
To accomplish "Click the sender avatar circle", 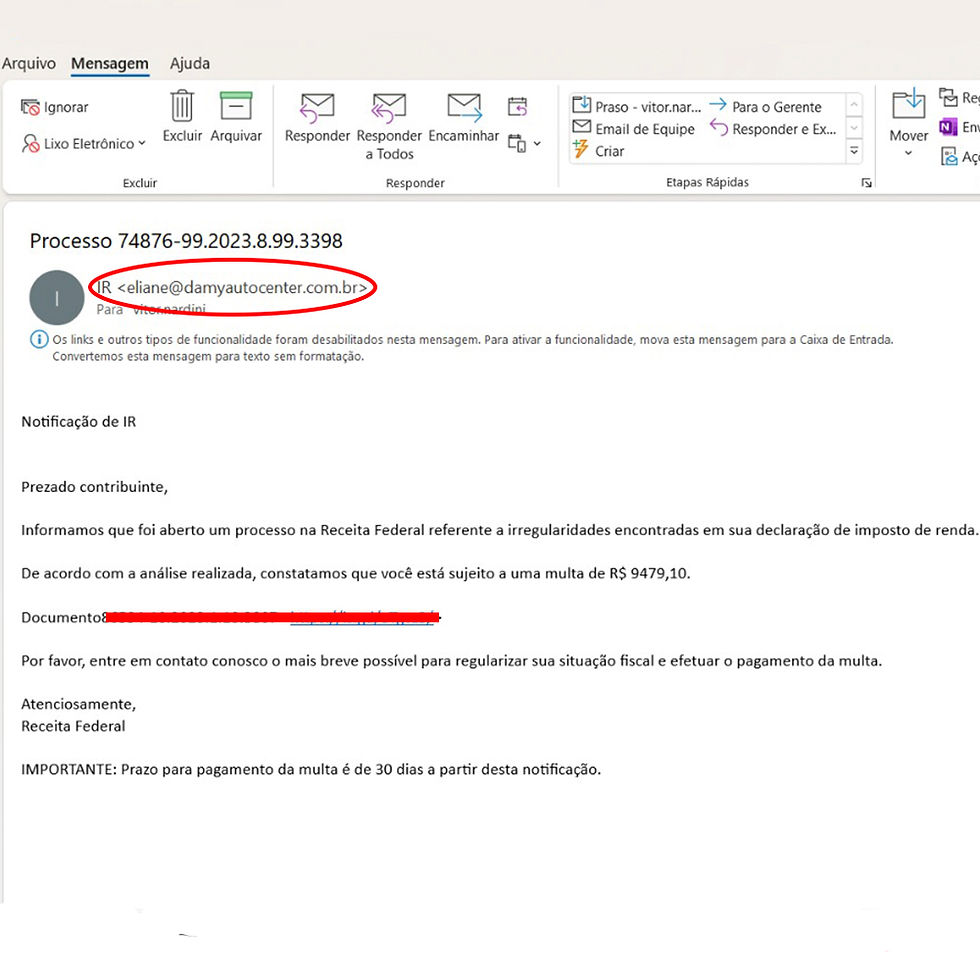I will point(57,298).
